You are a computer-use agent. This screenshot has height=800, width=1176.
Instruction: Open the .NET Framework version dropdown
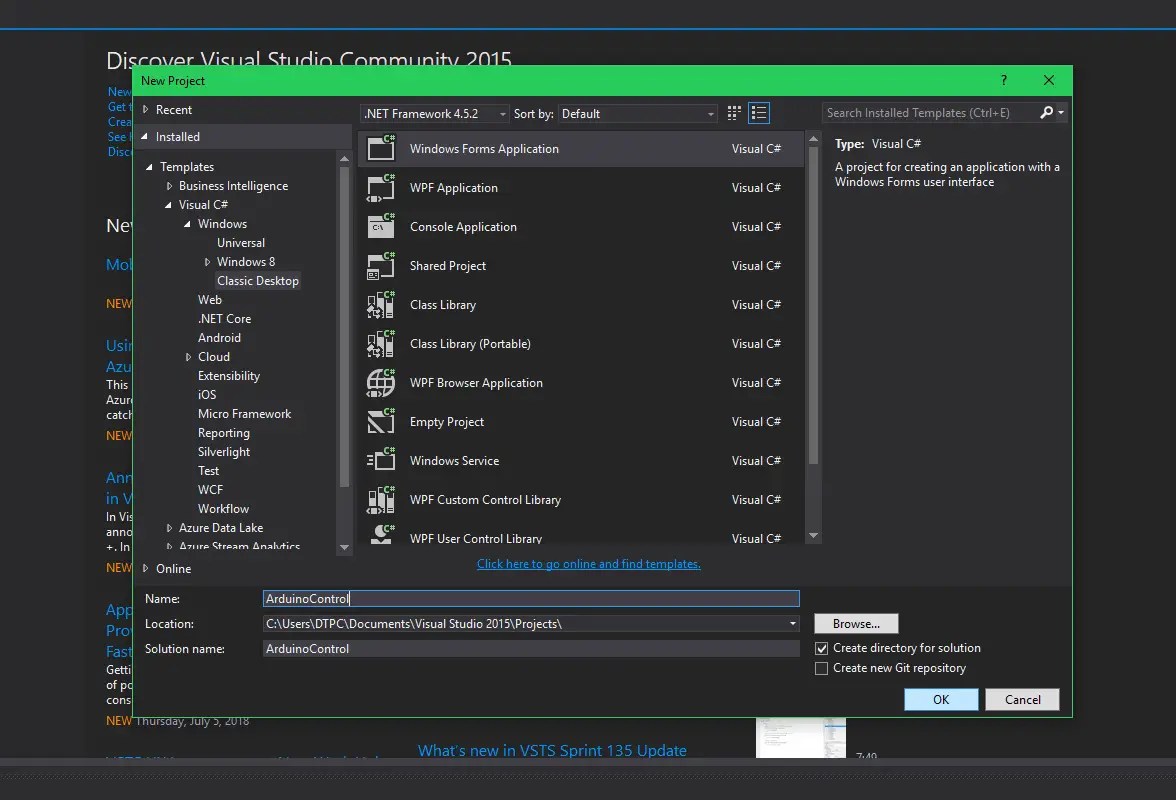pos(434,114)
